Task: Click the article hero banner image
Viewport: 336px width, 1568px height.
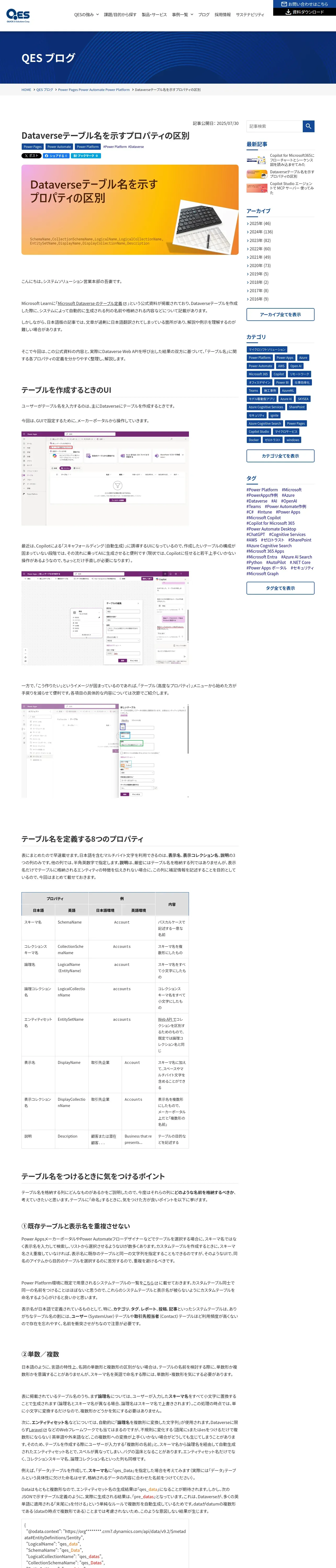Action: coord(130,209)
